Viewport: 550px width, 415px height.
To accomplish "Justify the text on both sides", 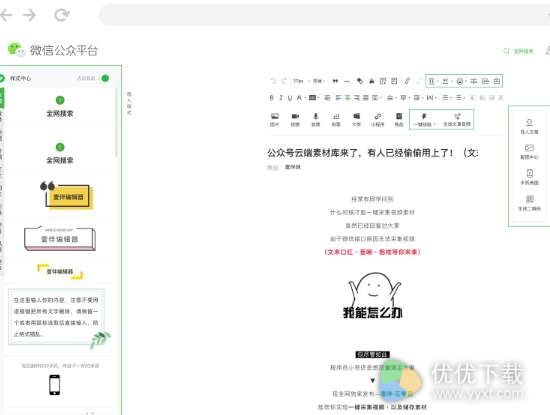I will tap(366, 98).
